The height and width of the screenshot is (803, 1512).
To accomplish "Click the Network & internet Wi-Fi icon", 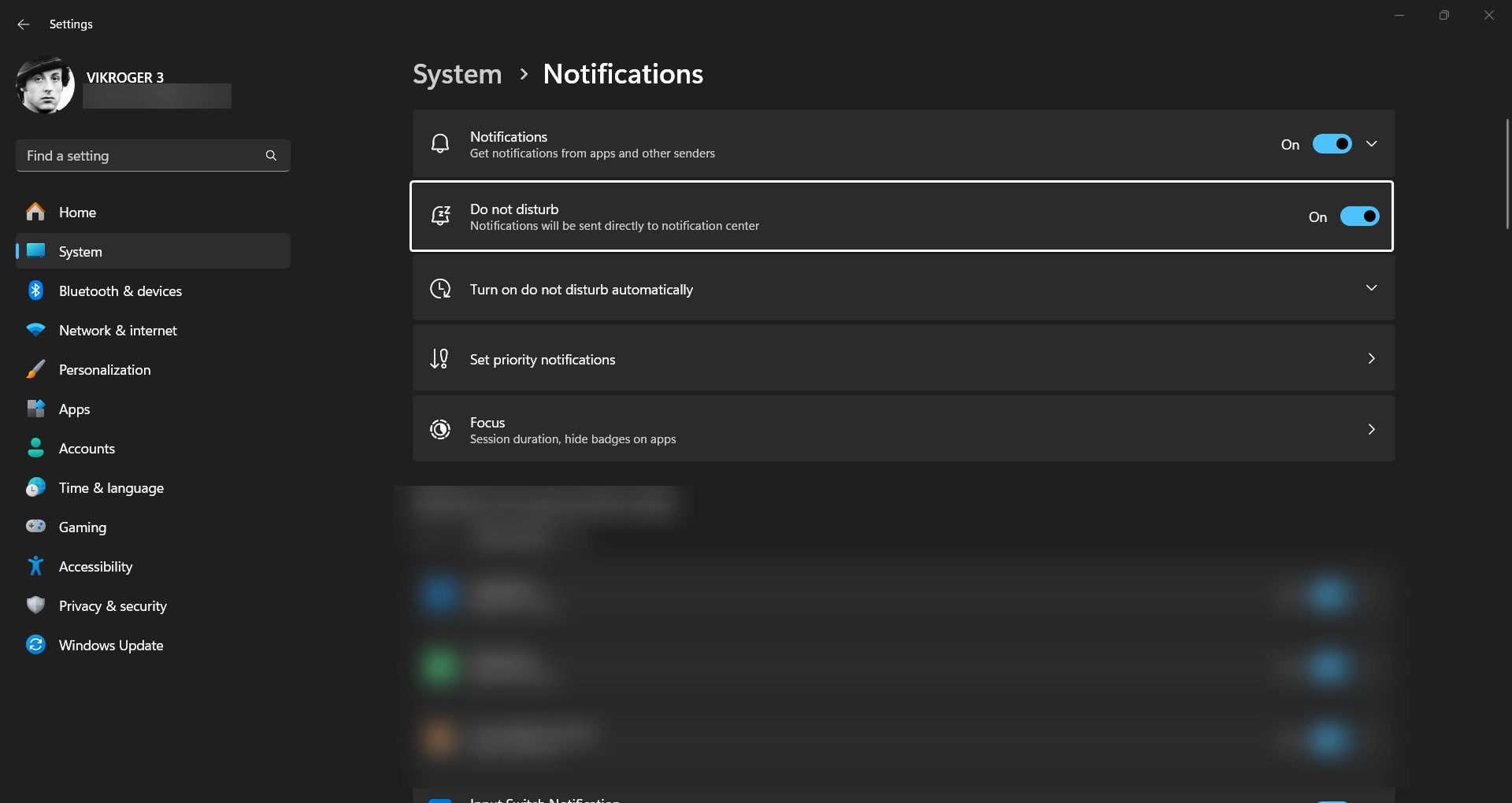I will [x=35, y=331].
